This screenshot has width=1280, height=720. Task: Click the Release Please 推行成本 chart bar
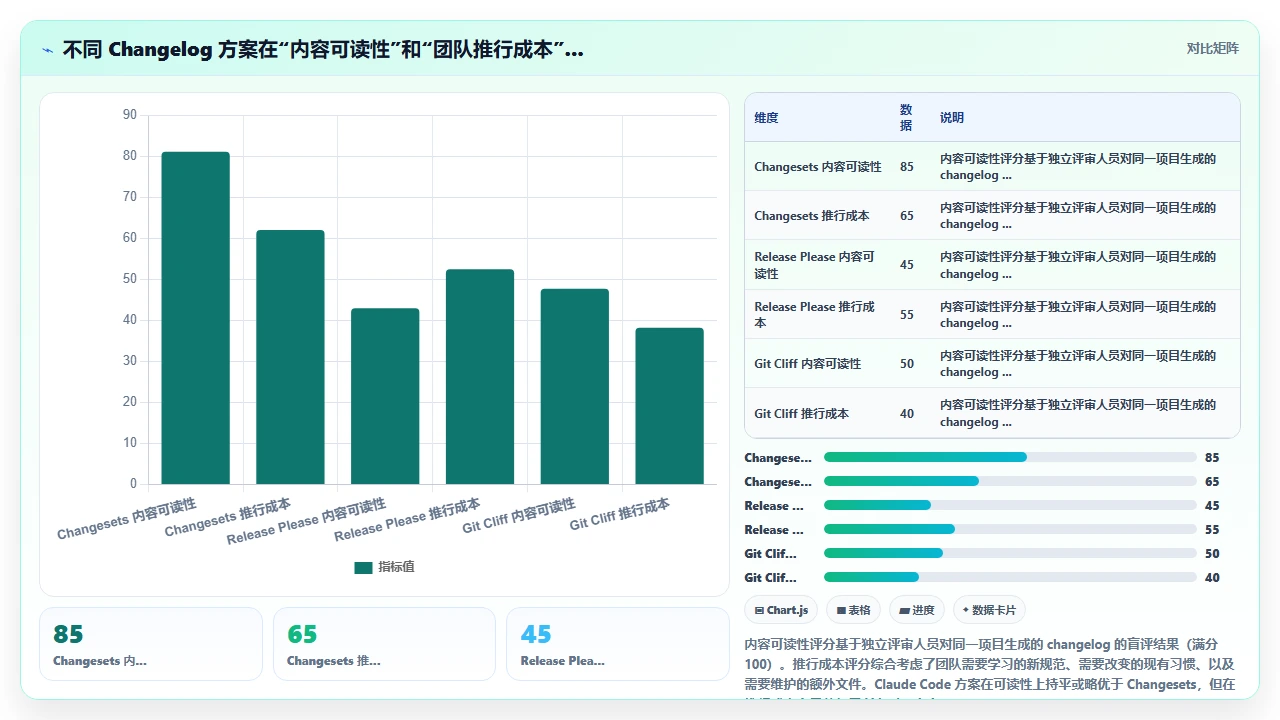(x=480, y=377)
